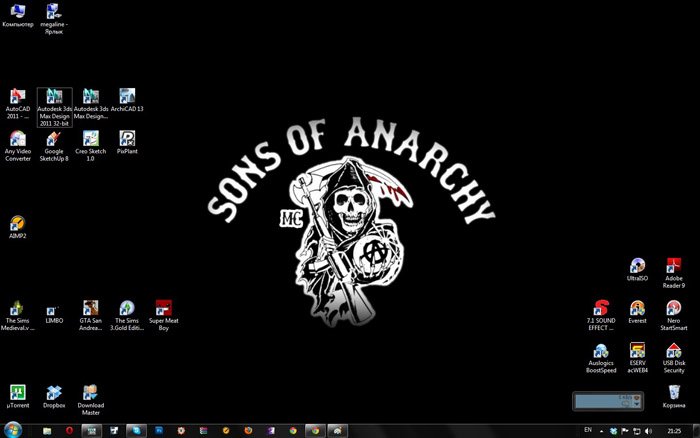Viewport: 700px width, 438px height.
Task: Select the Корзина recycle bin icon
Action: pyautogui.click(x=674, y=394)
